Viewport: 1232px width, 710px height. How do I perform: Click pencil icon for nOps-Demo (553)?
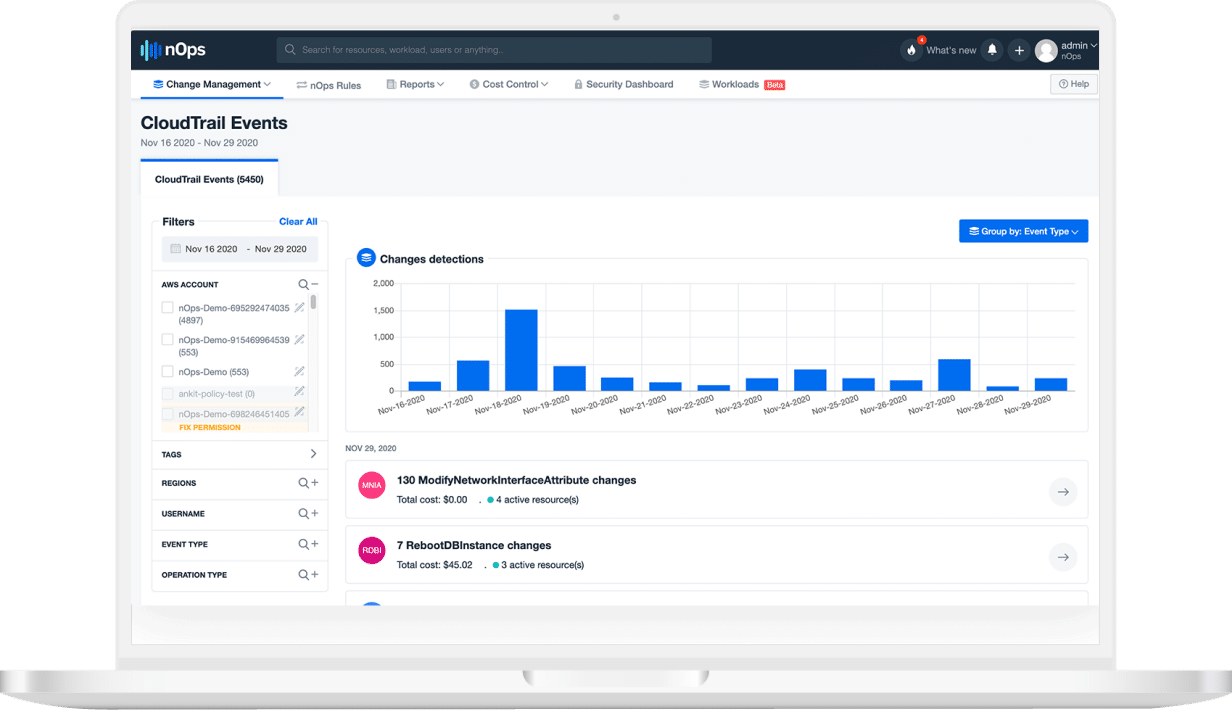tap(299, 372)
